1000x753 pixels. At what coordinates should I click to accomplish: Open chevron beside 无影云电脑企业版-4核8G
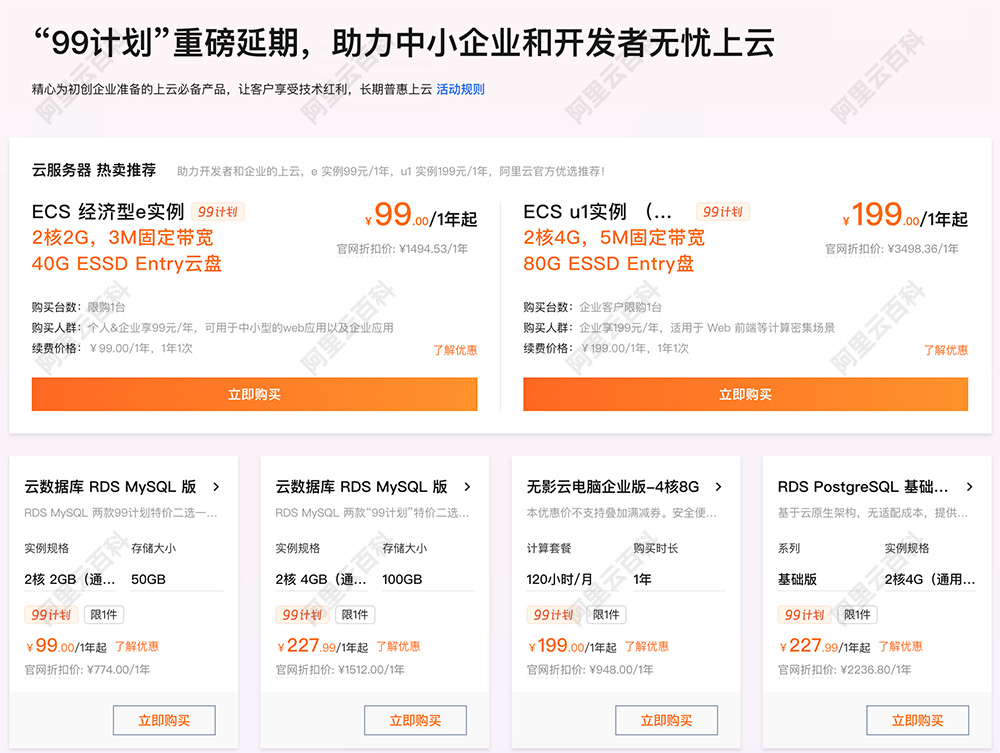coord(718,487)
